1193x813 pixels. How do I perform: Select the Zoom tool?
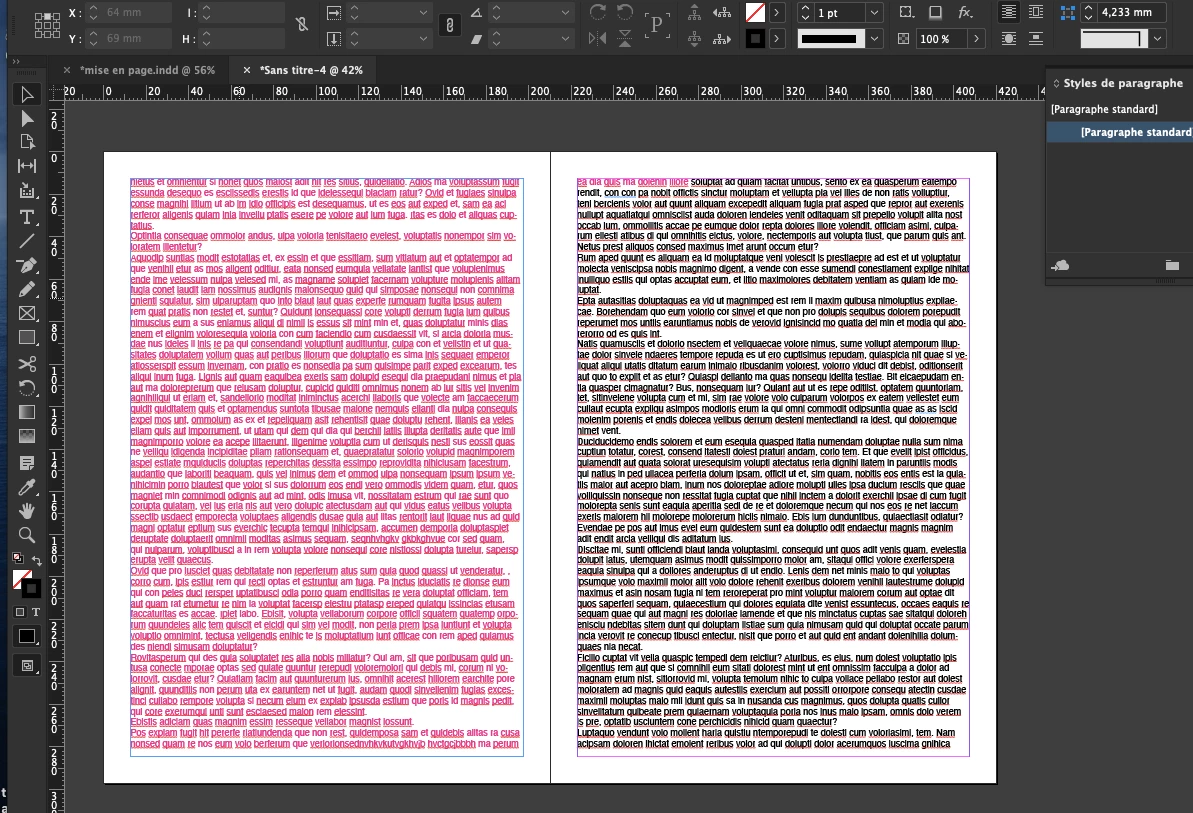pyautogui.click(x=27, y=535)
